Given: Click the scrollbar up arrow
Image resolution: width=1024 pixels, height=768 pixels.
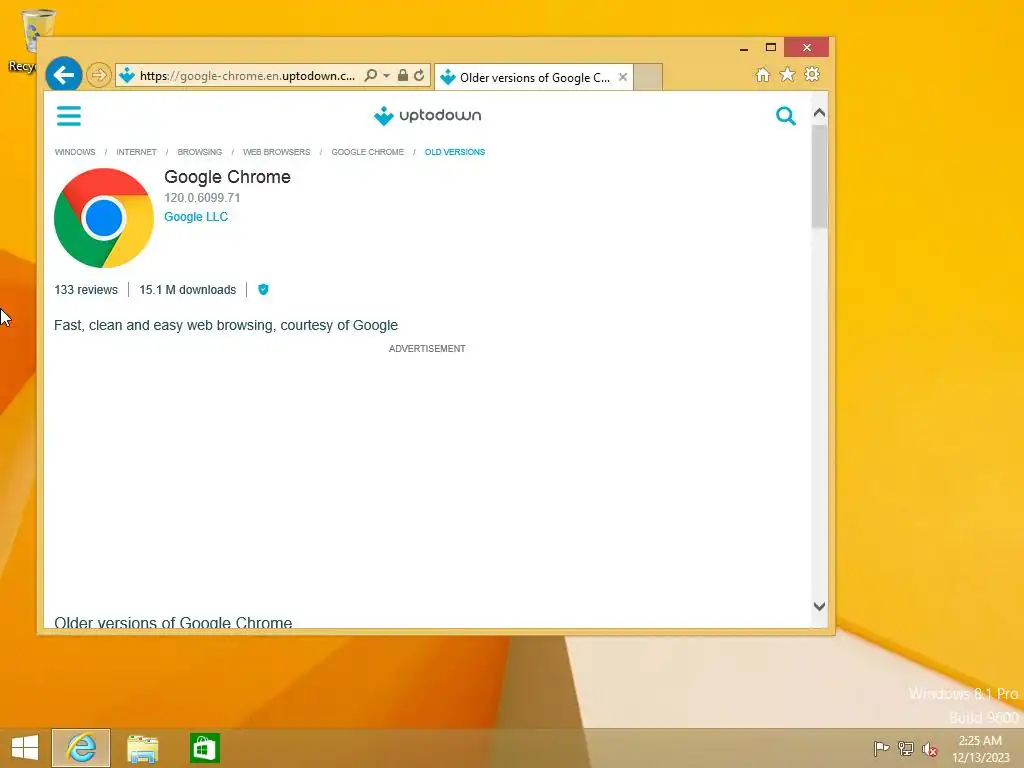Looking at the screenshot, I should [820, 113].
